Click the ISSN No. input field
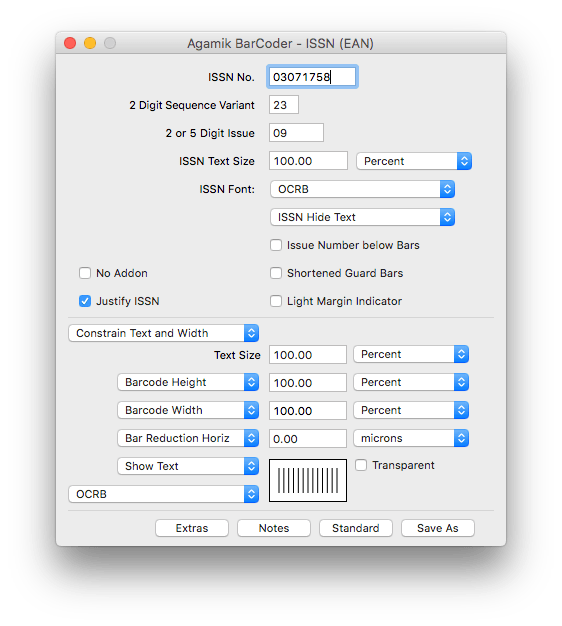Viewport: 562px width, 626px height. tap(312, 77)
